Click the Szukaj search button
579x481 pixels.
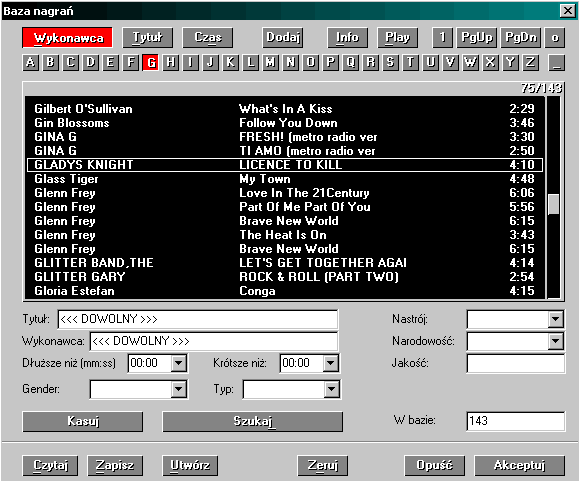[x=253, y=422]
